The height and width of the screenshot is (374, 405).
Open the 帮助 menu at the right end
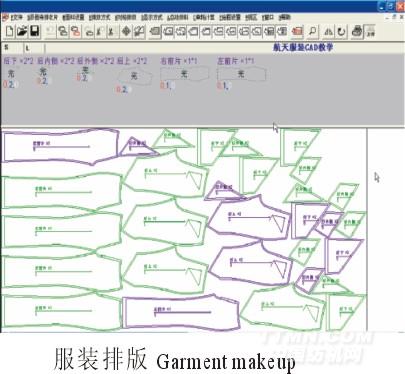tap(284, 17)
